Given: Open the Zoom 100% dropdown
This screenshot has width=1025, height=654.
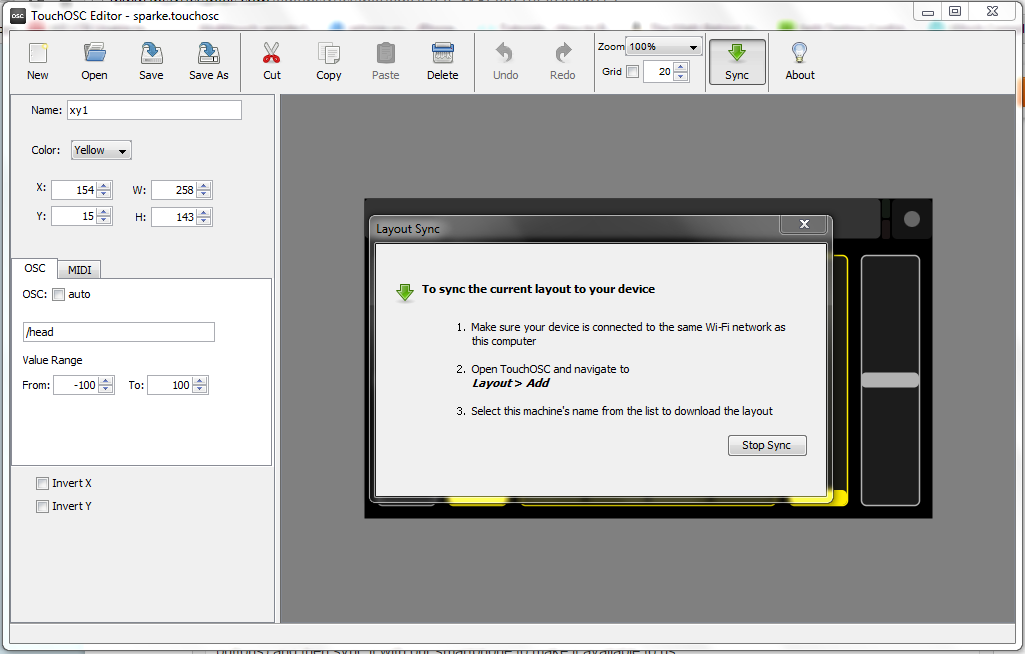Looking at the screenshot, I should pyautogui.click(x=664, y=47).
